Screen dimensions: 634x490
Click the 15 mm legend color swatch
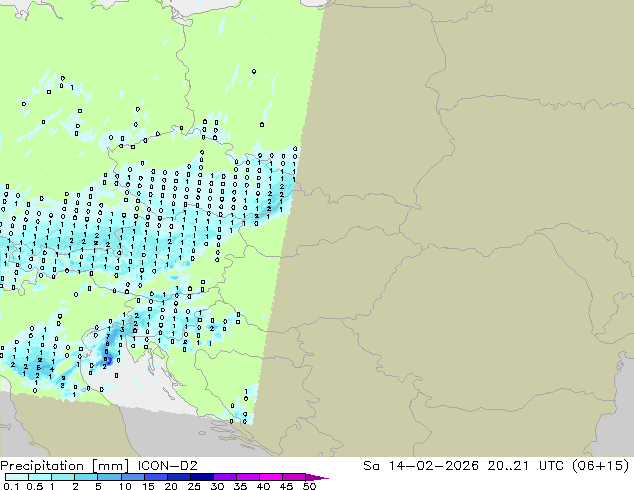[x=155, y=477]
